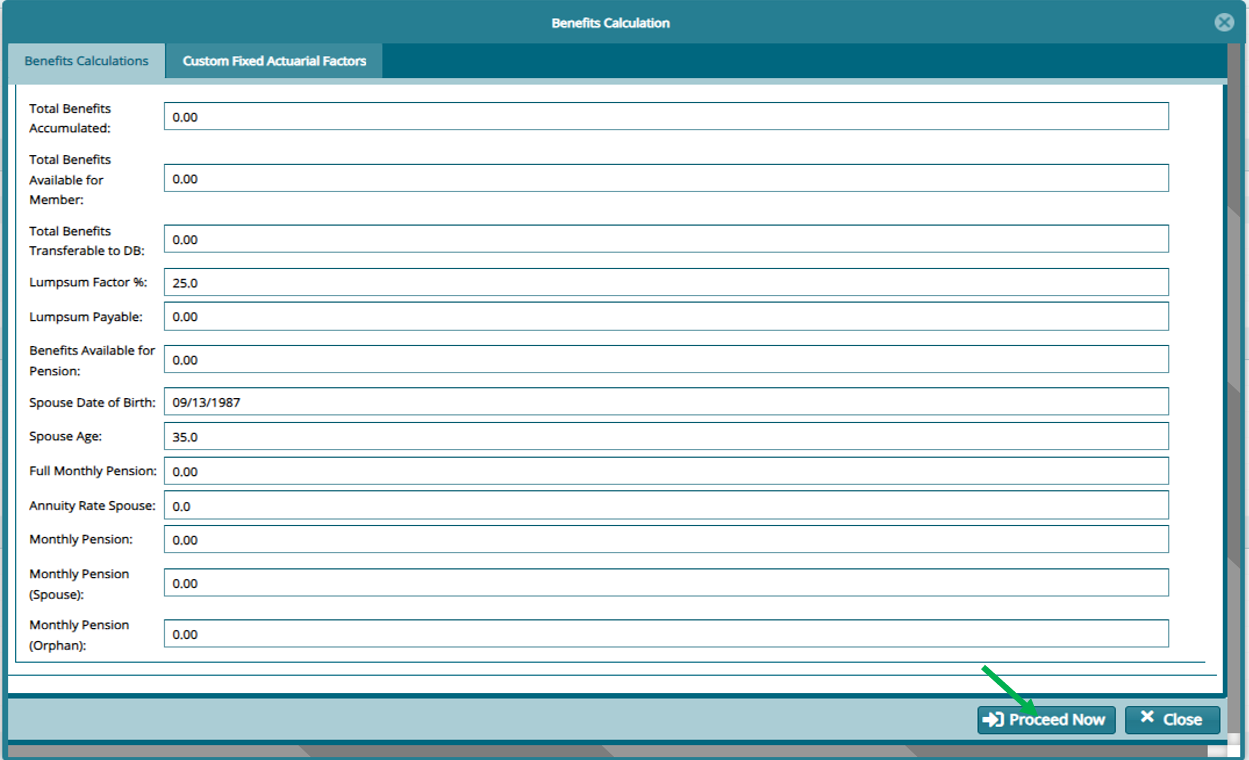Click the Proceed Now button
The height and width of the screenshot is (760, 1249).
point(1046,720)
